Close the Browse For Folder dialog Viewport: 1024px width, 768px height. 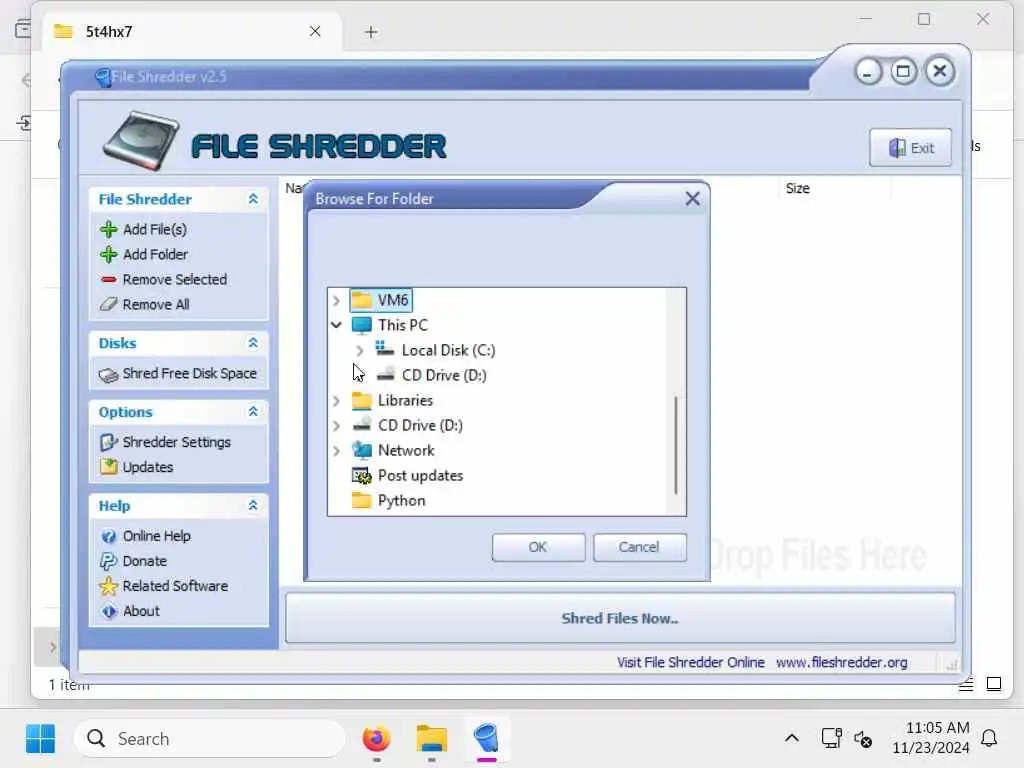point(693,199)
